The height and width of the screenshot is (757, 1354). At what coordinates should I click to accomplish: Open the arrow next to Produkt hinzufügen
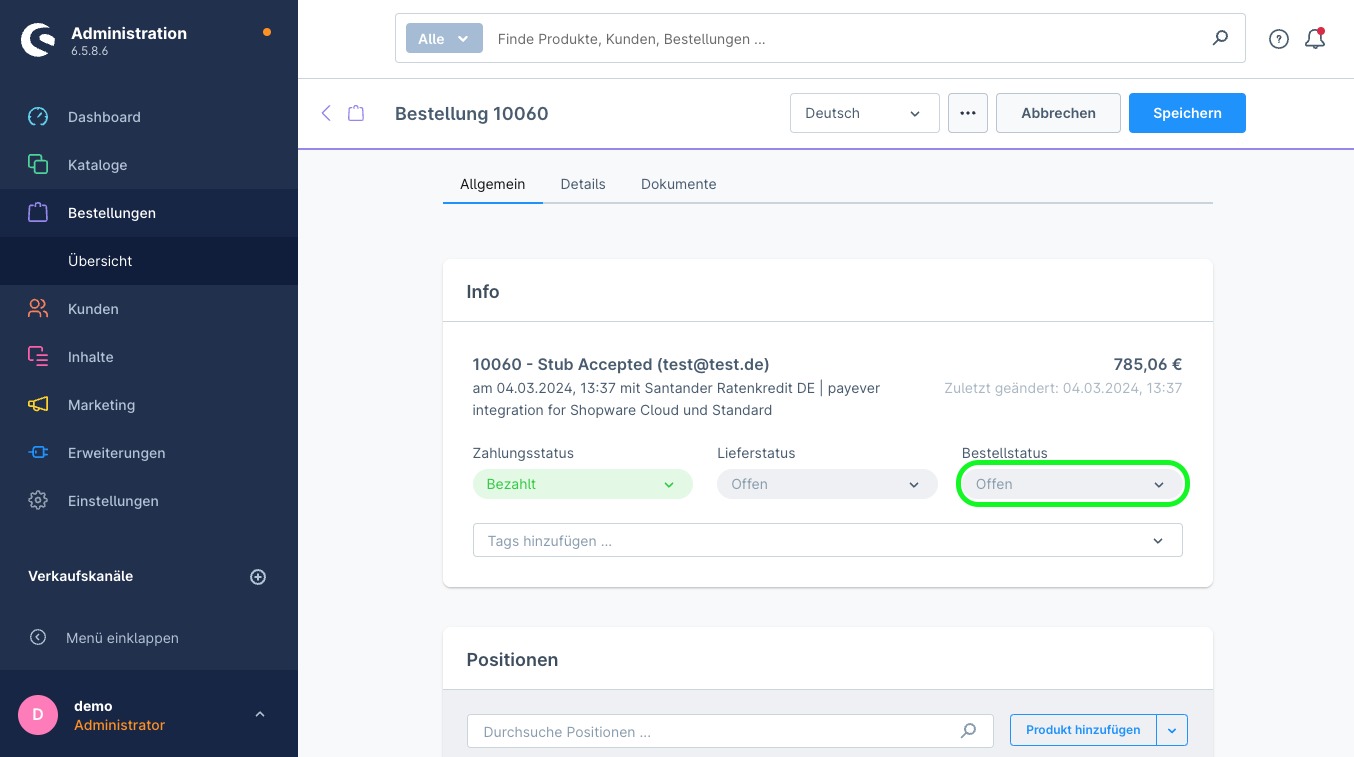tap(1172, 730)
